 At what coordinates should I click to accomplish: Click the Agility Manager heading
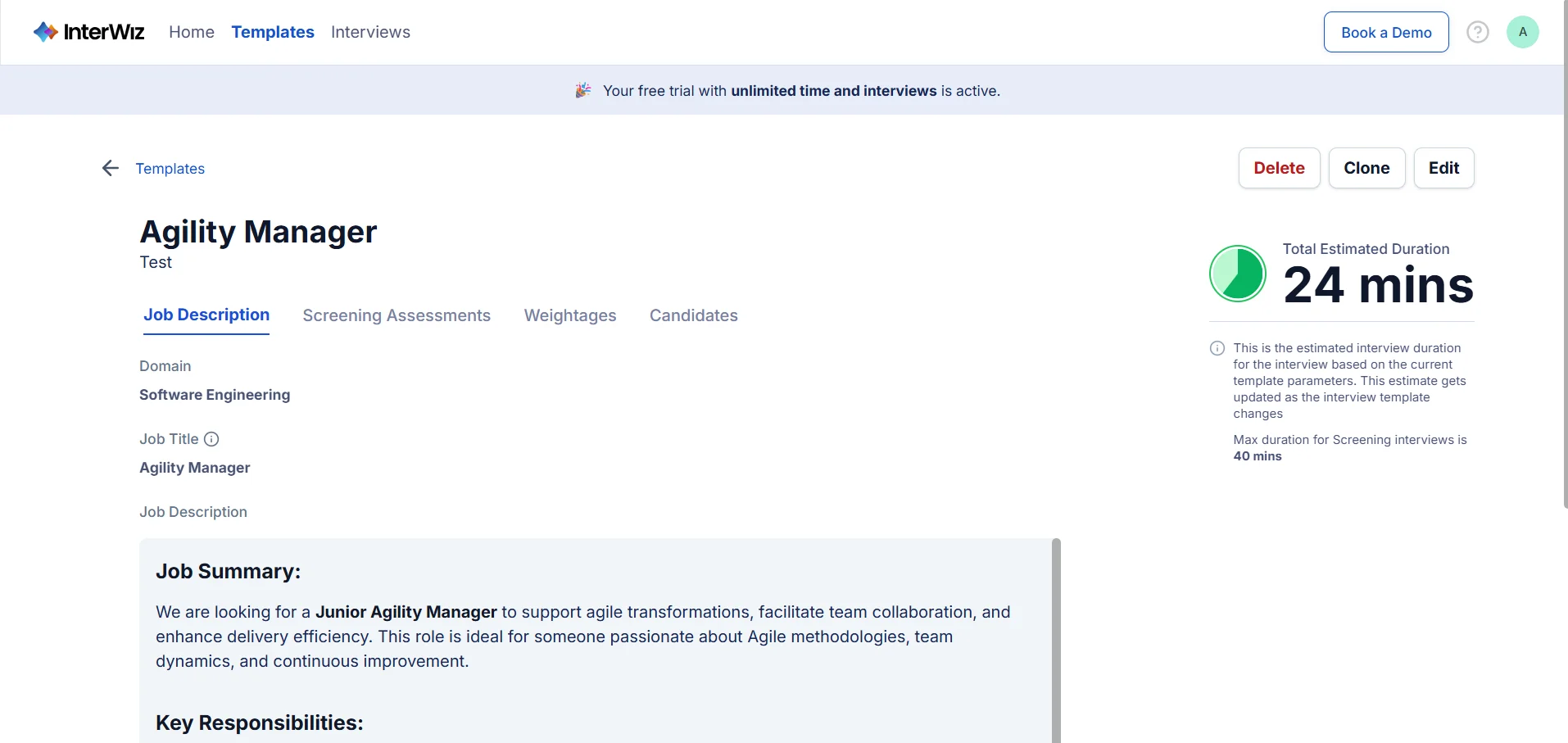pos(258,232)
